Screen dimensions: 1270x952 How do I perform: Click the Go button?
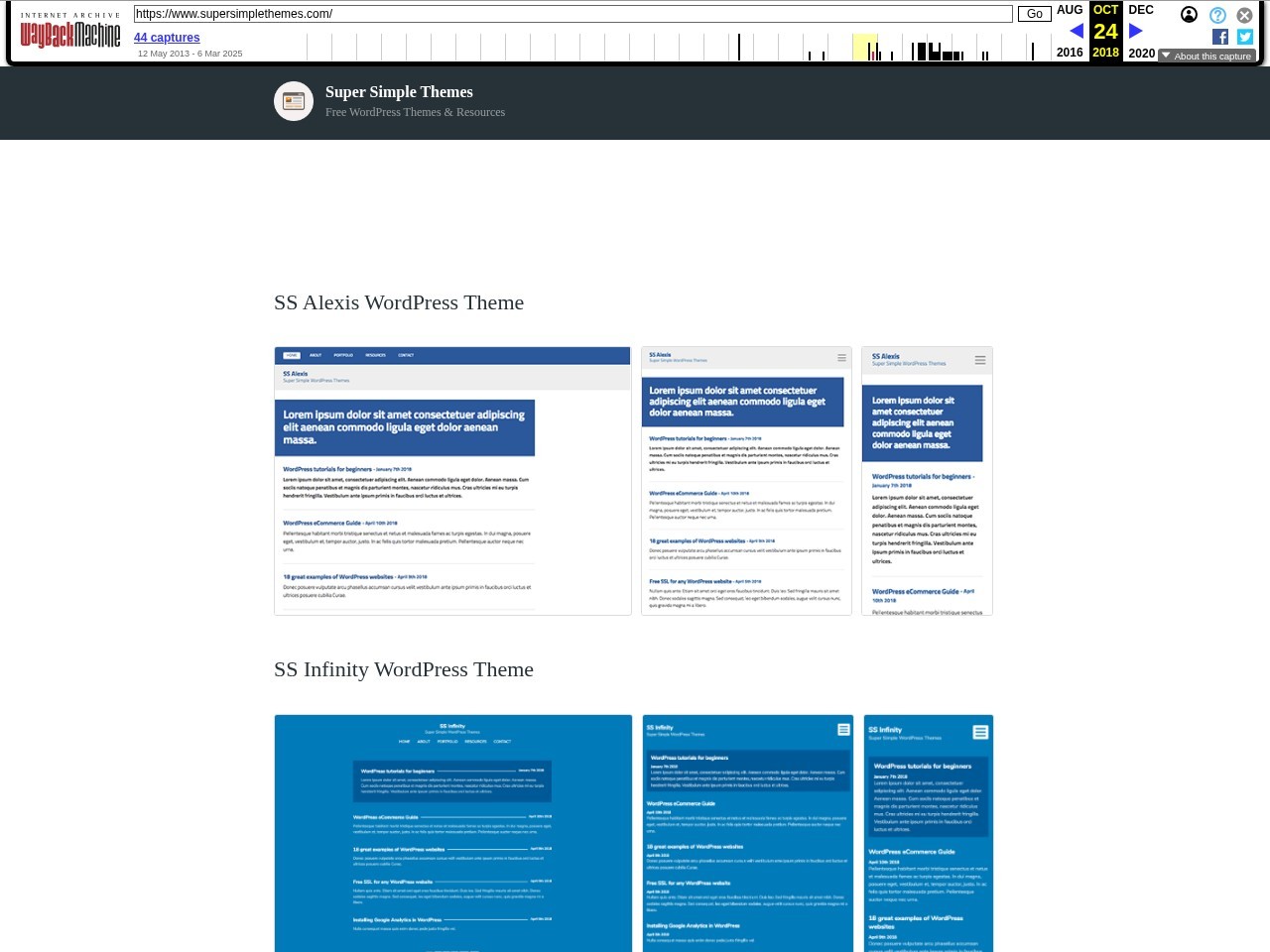pyautogui.click(x=1034, y=14)
